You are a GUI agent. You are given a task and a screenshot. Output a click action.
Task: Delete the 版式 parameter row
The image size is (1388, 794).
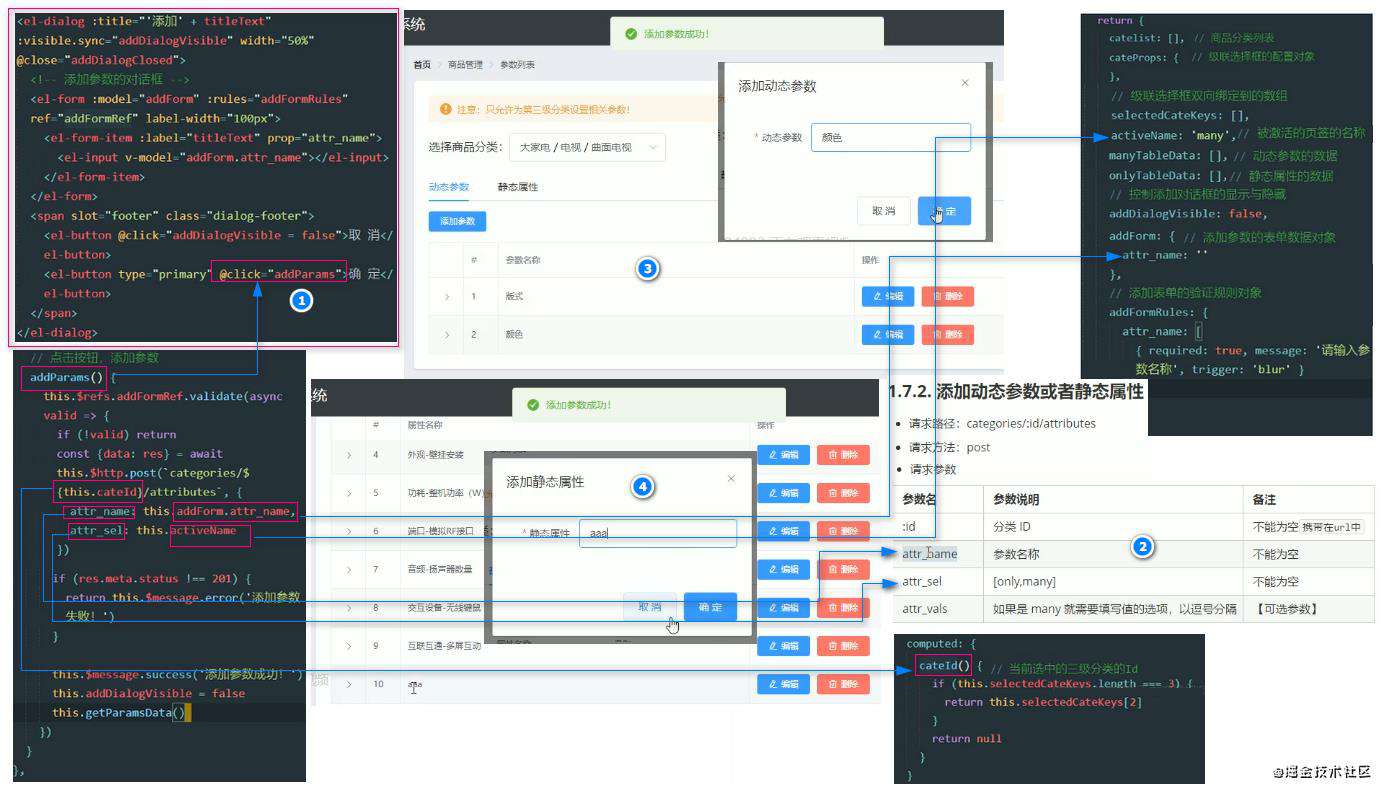[947, 296]
